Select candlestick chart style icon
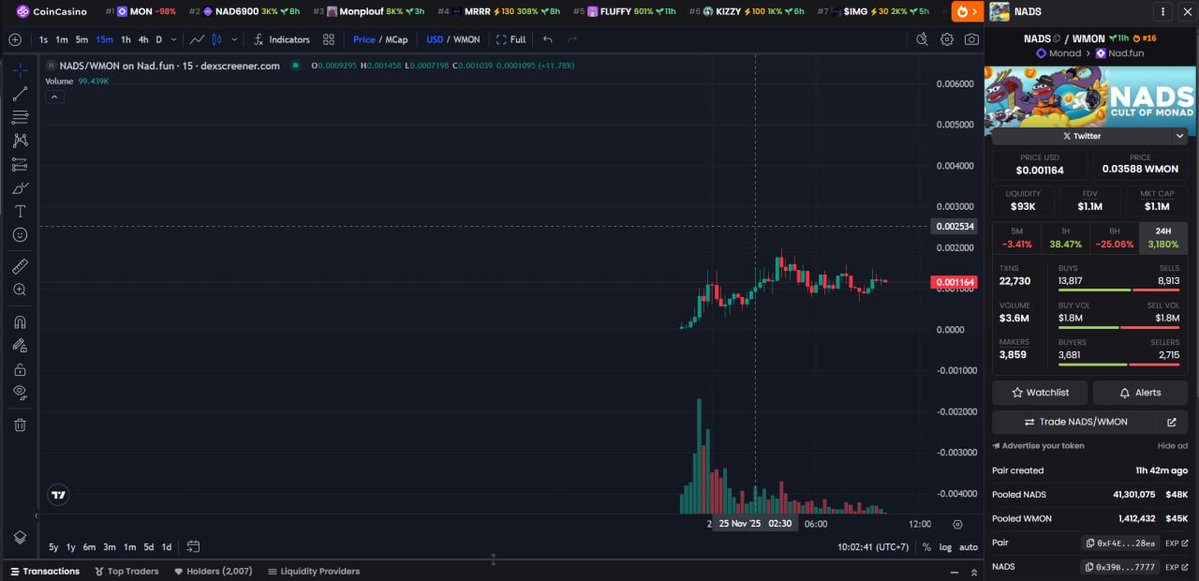Screen dimensions: 1199x581 tap(216, 40)
